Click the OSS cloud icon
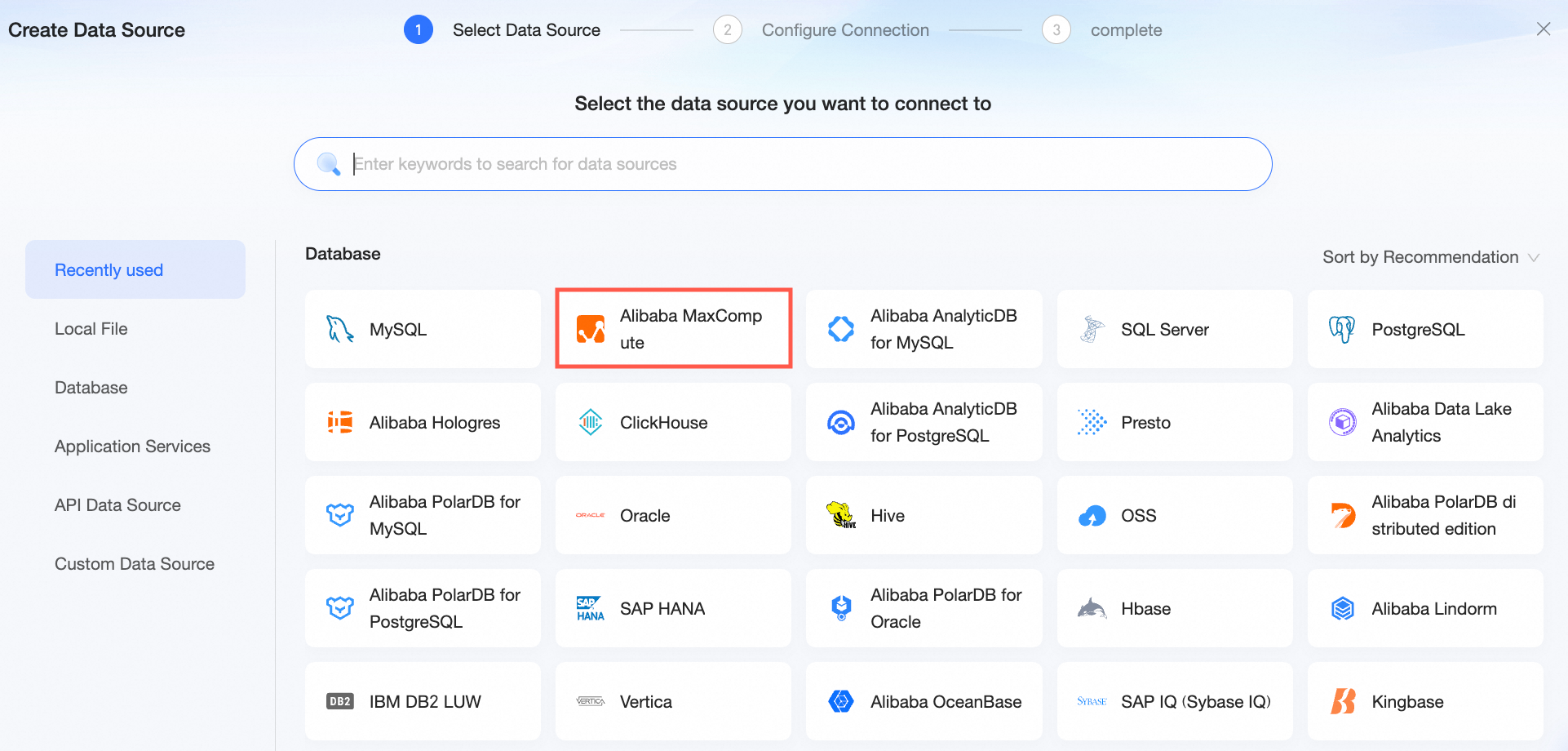 point(1092,515)
